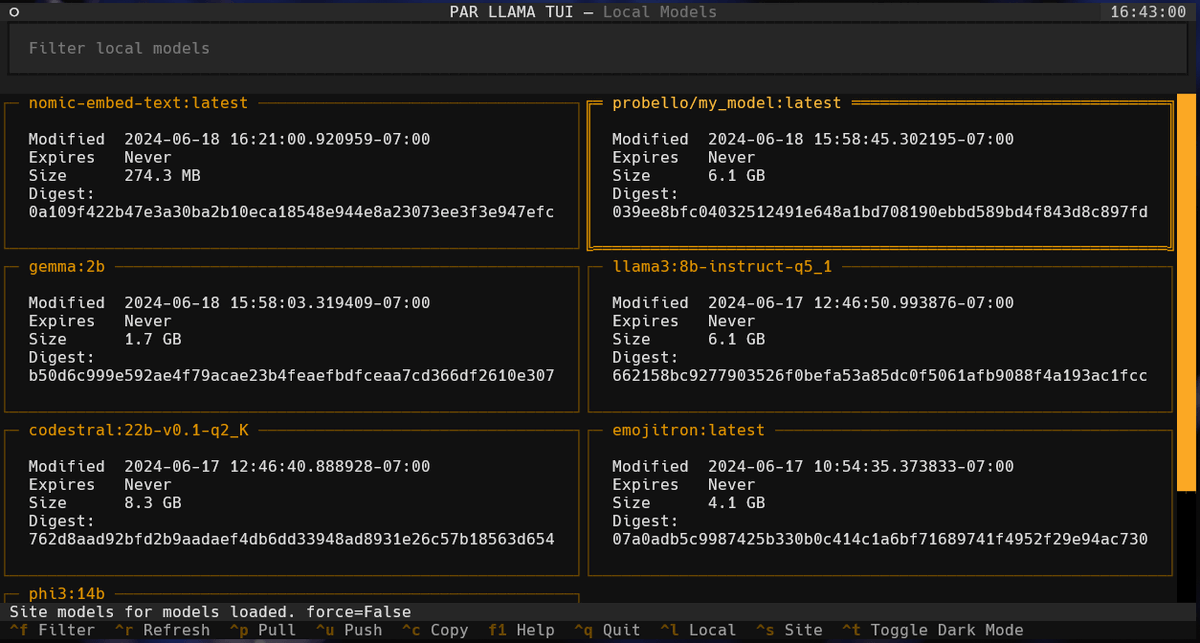Screen dimensions: 1200x643
Task: Click the 4.1 GB size value
Action: 737,503
